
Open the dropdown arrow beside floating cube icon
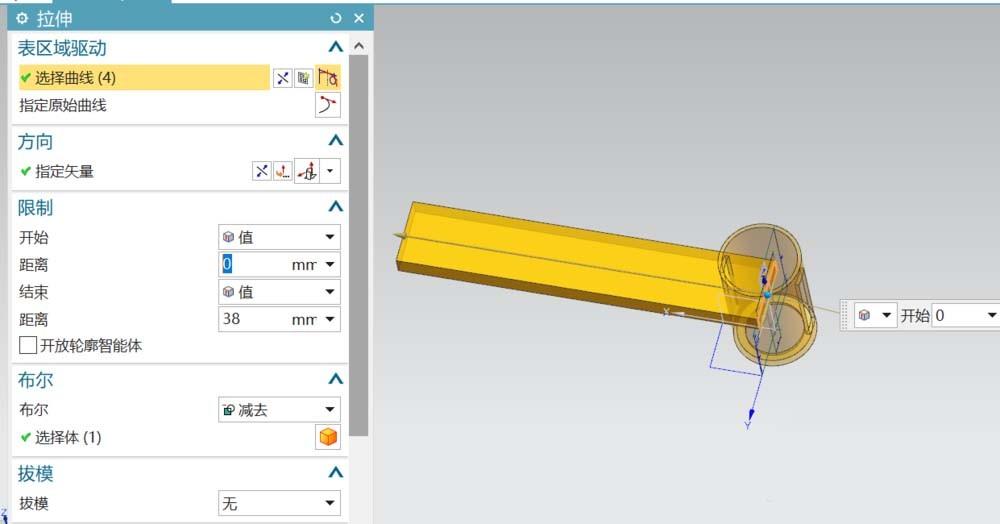(886, 315)
